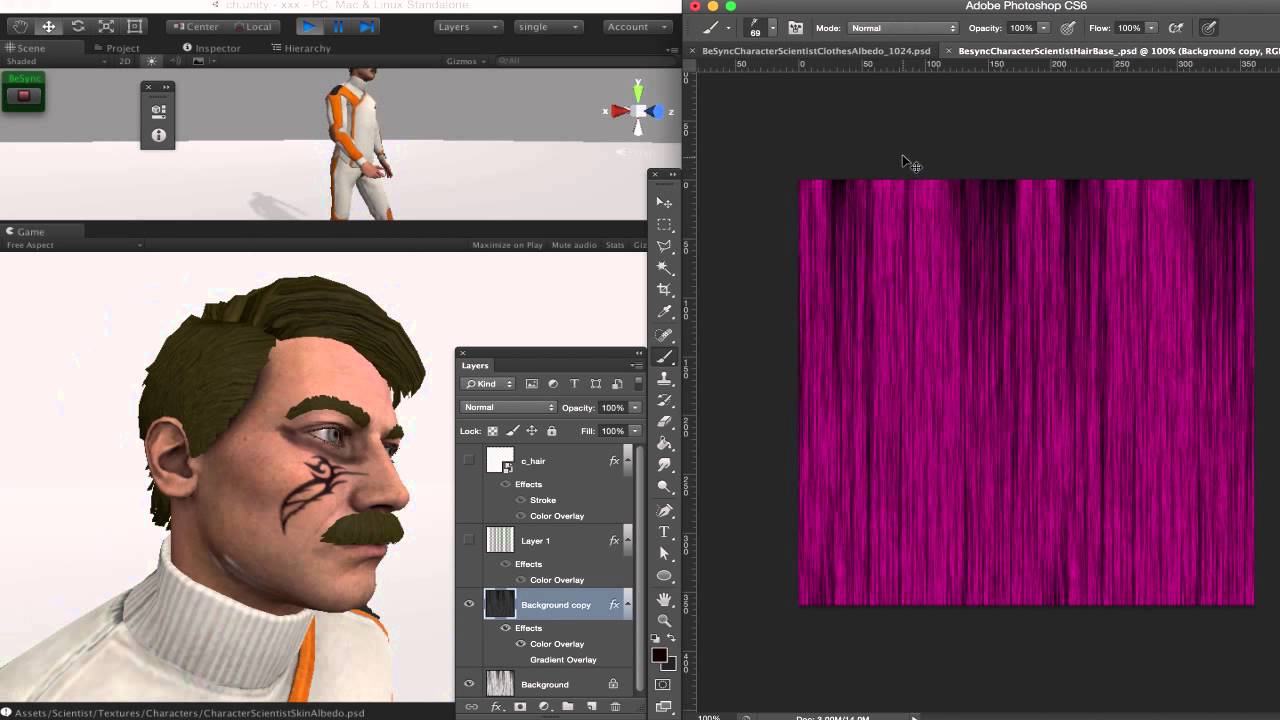The image size is (1280, 720).
Task: Select the Move tool in Photoshop toolbar
Action: point(664,203)
